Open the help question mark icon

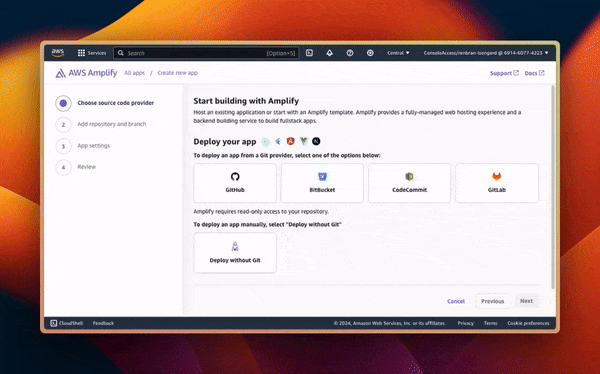[350, 53]
